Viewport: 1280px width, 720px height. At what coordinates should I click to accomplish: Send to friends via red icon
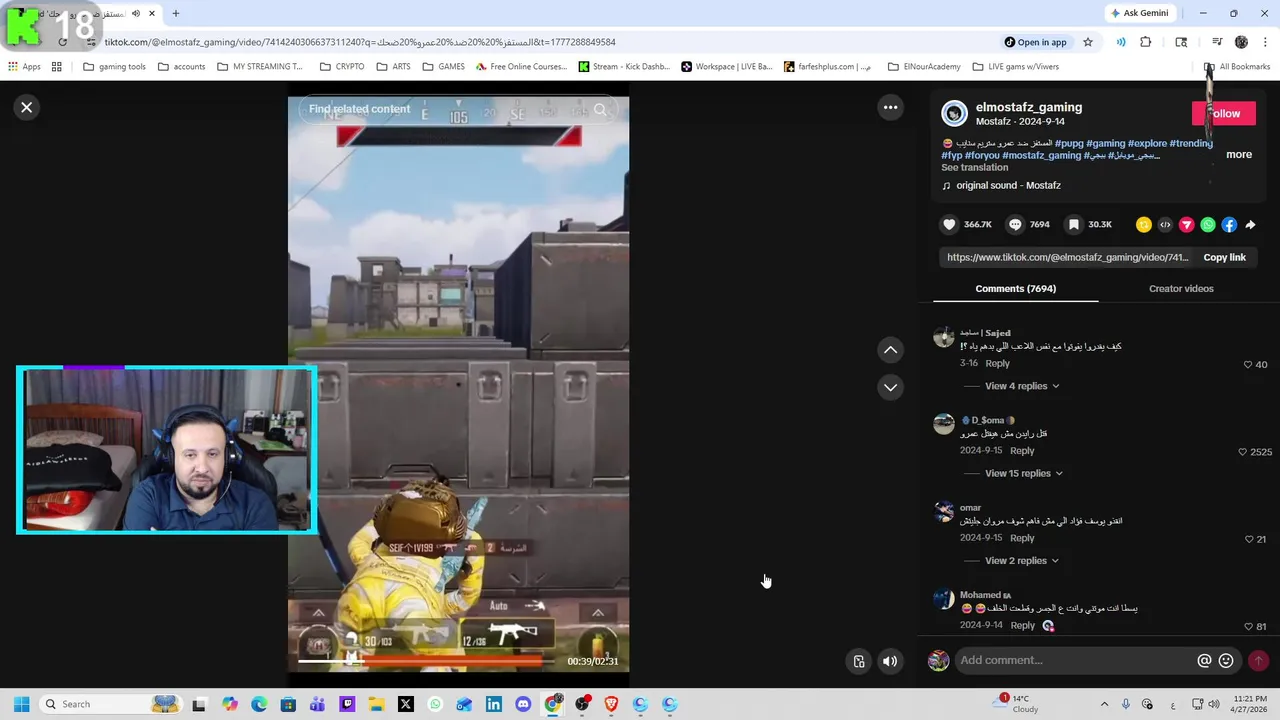[1186, 225]
